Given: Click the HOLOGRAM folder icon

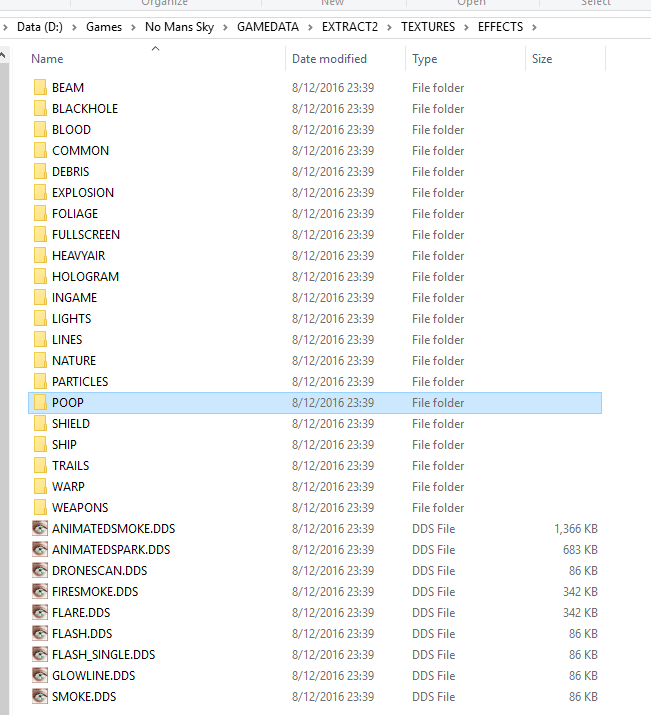Looking at the screenshot, I should [40, 276].
